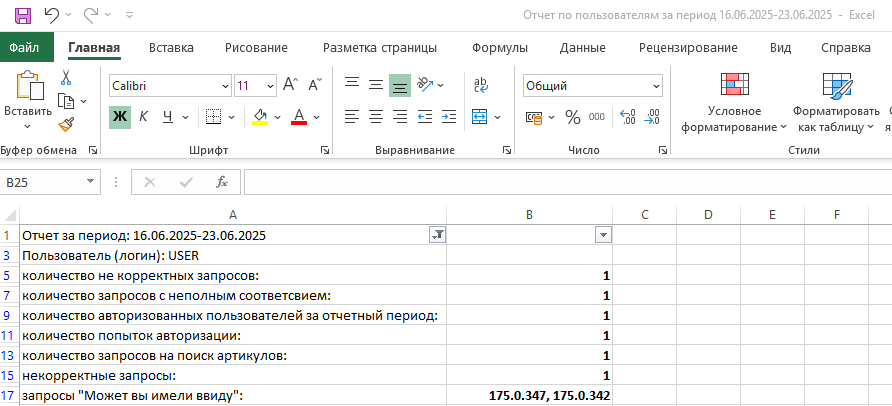
Task: Click the Redo arrow icon
Action: coord(90,15)
